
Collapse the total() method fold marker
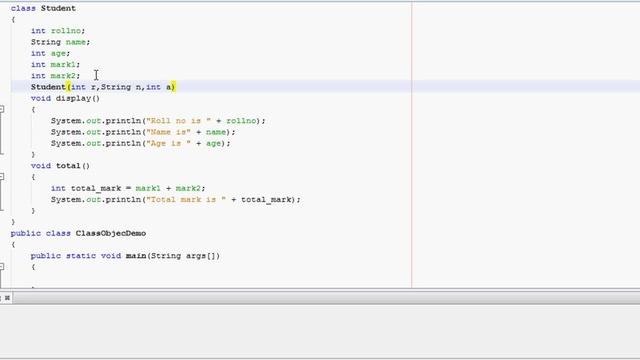point(2,176)
